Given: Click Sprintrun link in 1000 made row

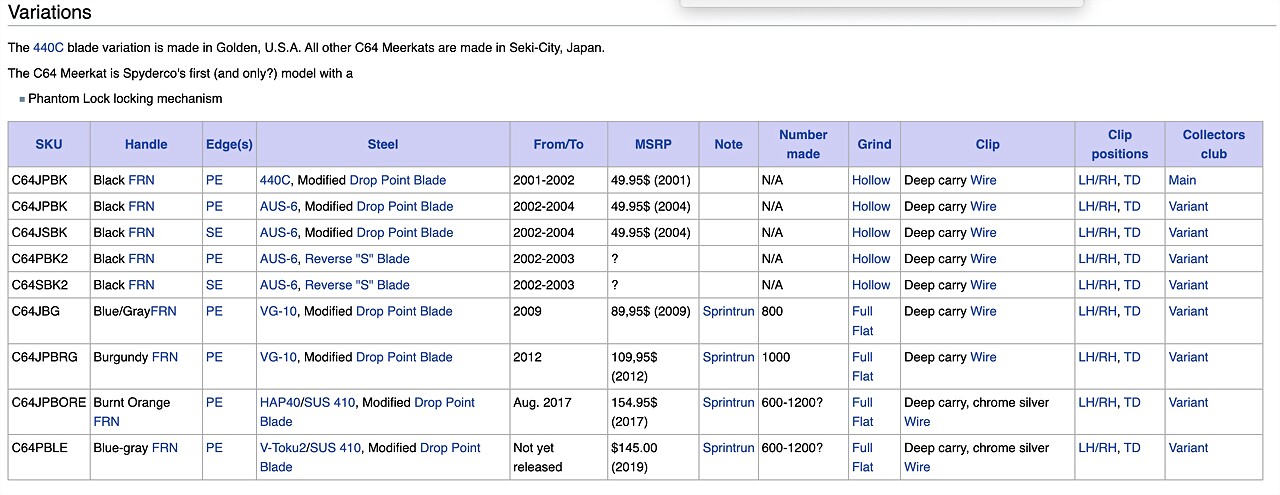Looking at the screenshot, I should pyautogui.click(x=728, y=357).
